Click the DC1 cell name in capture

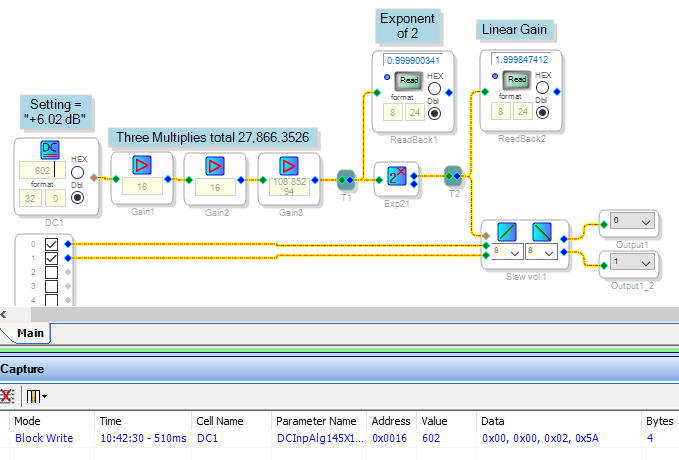click(207, 438)
